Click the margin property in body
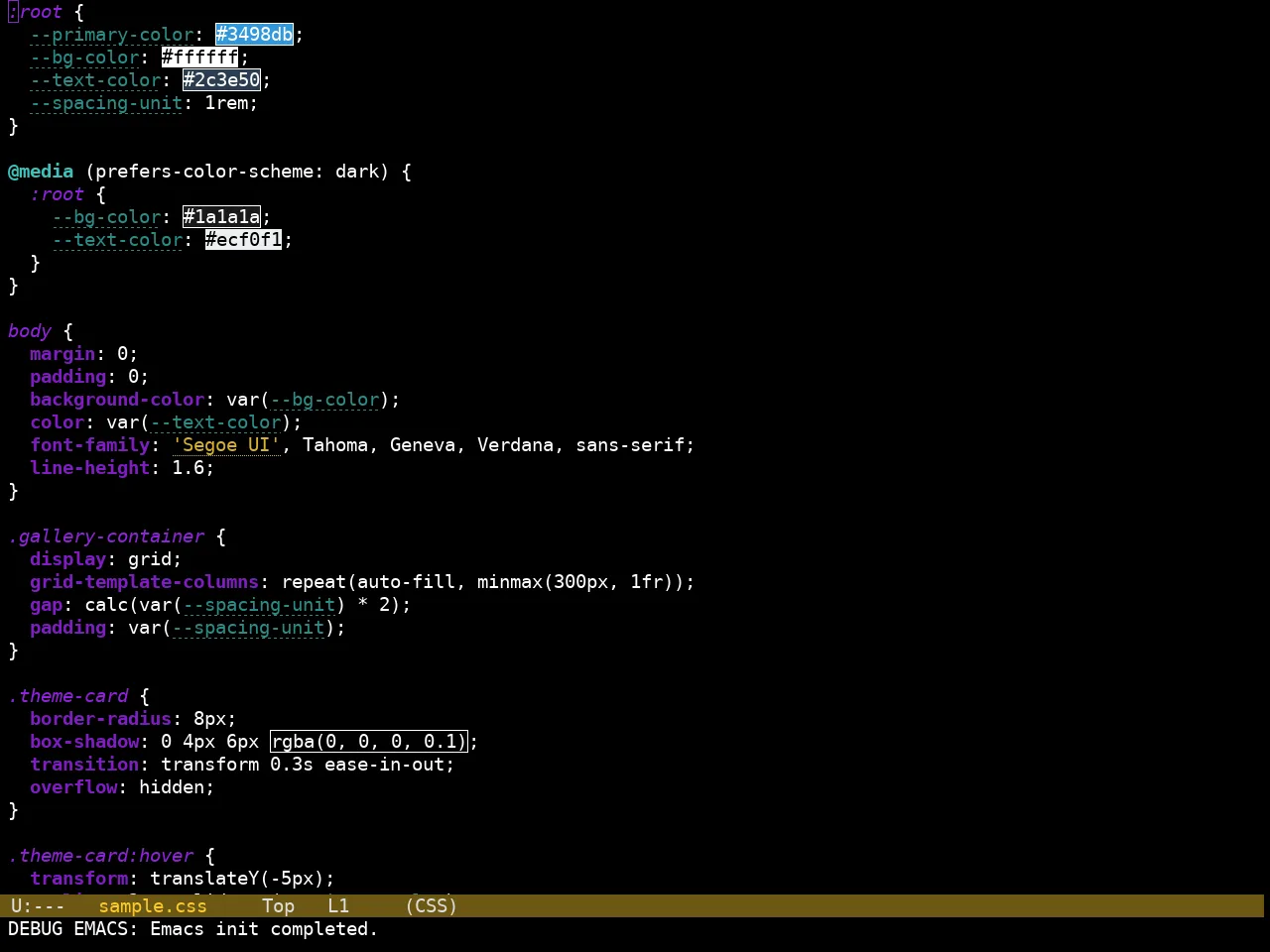Image resolution: width=1270 pixels, height=952 pixels. pyautogui.click(x=63, y=354)
